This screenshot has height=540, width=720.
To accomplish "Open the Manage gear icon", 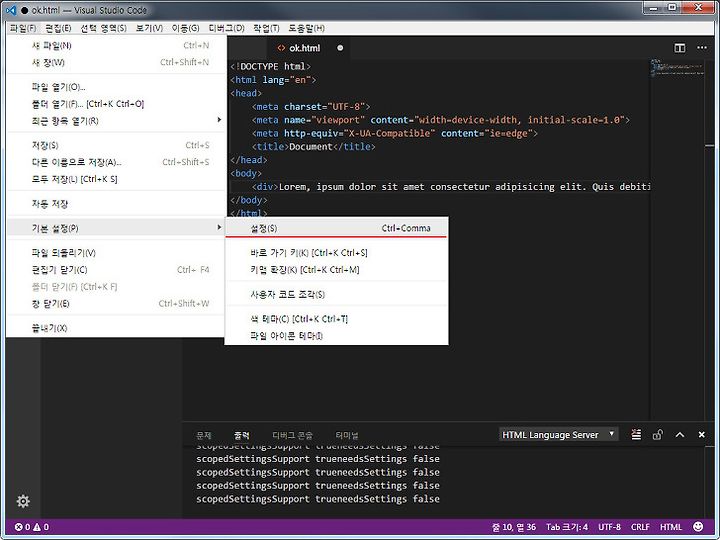I will (x=23, y=501).
